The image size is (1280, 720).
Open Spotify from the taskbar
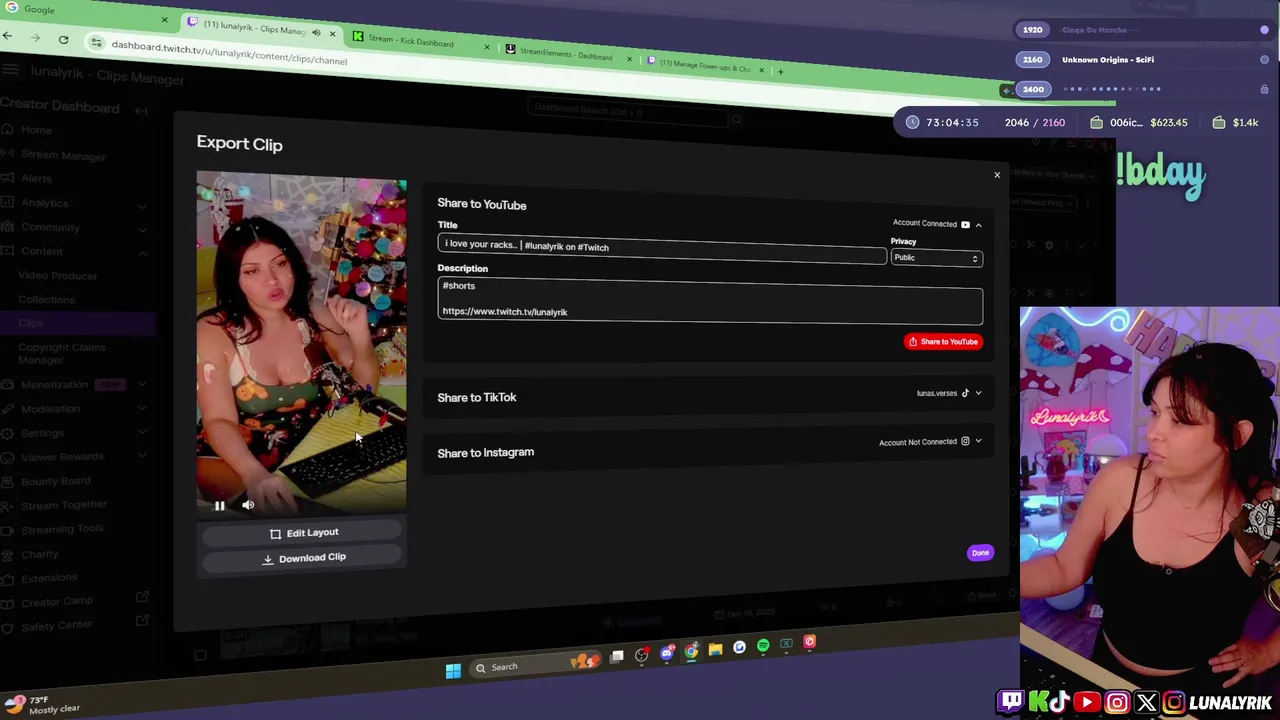[x=763, y=646]
